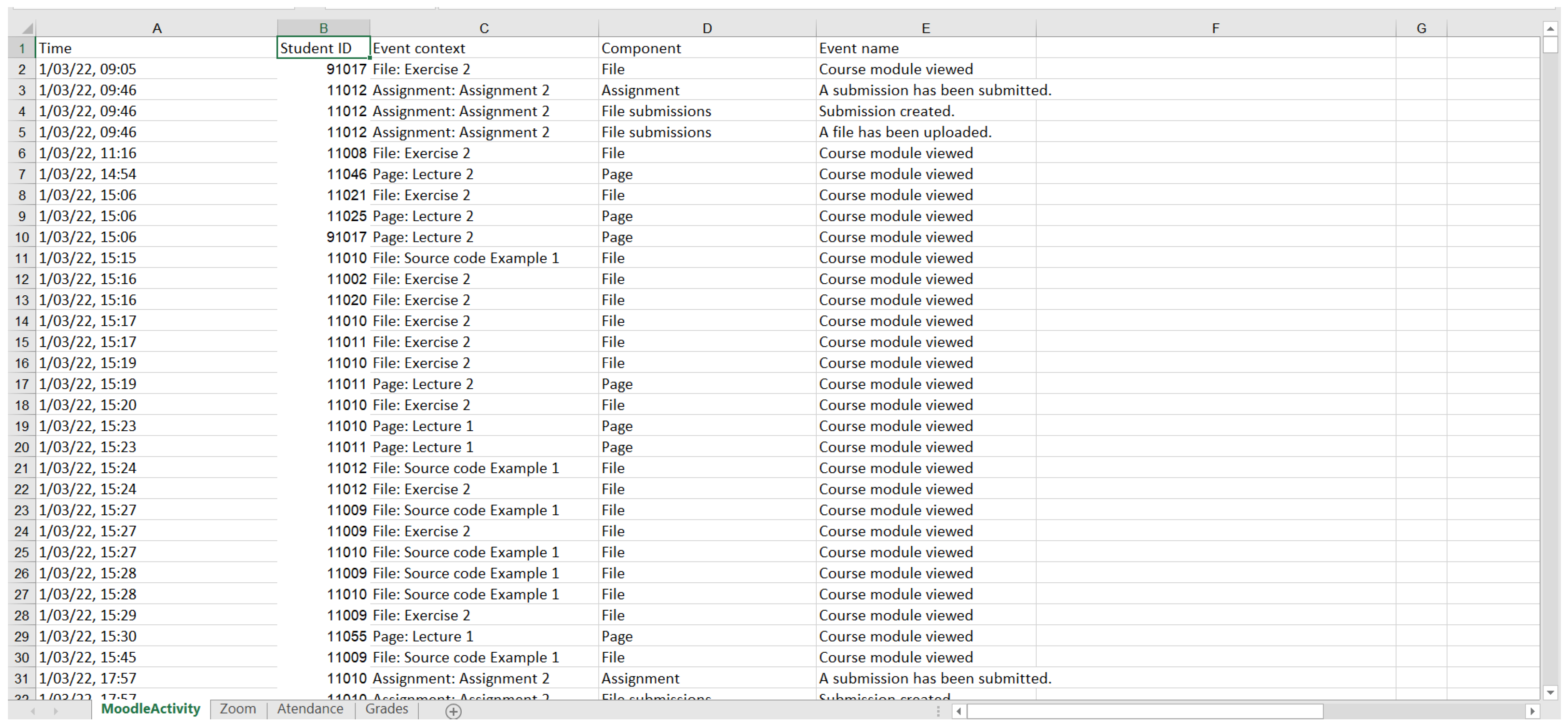1568x726 pixels.
Task: Select column C header
Action: [484, 28]
